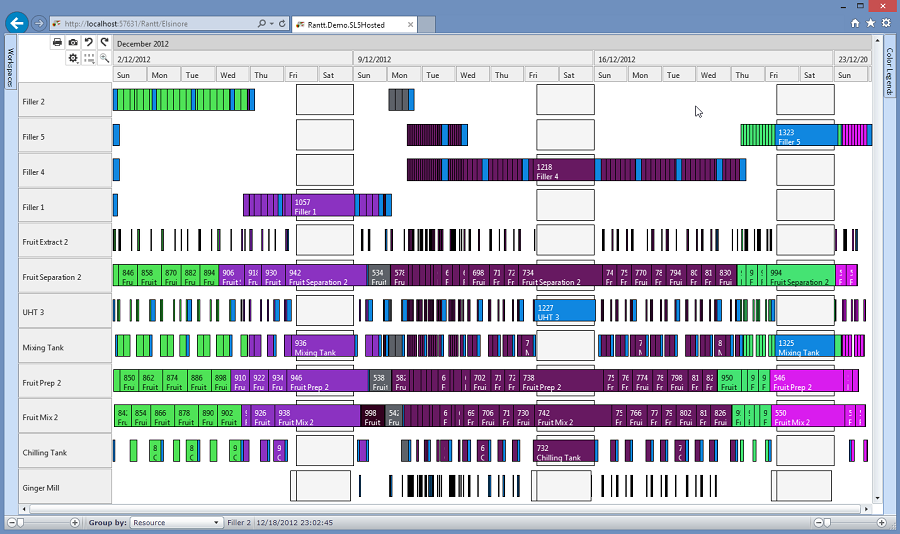Click the browser Home icon
Viewport: 900px width, 534px height.
(855, 22)
